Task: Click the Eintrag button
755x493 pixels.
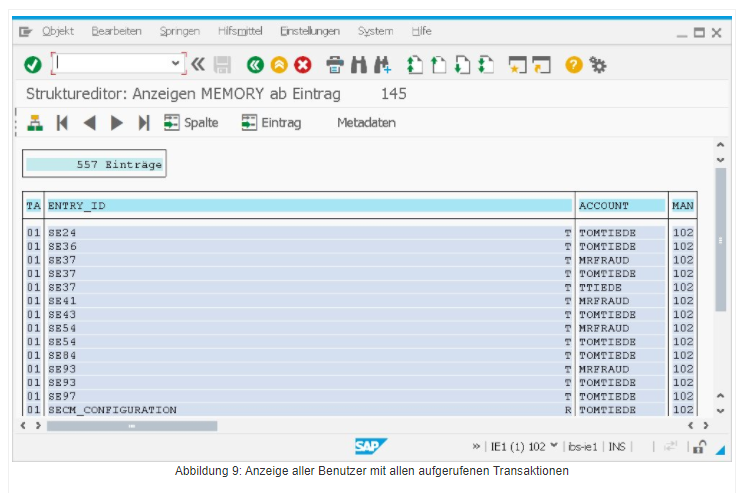Action: click(271, 123)
